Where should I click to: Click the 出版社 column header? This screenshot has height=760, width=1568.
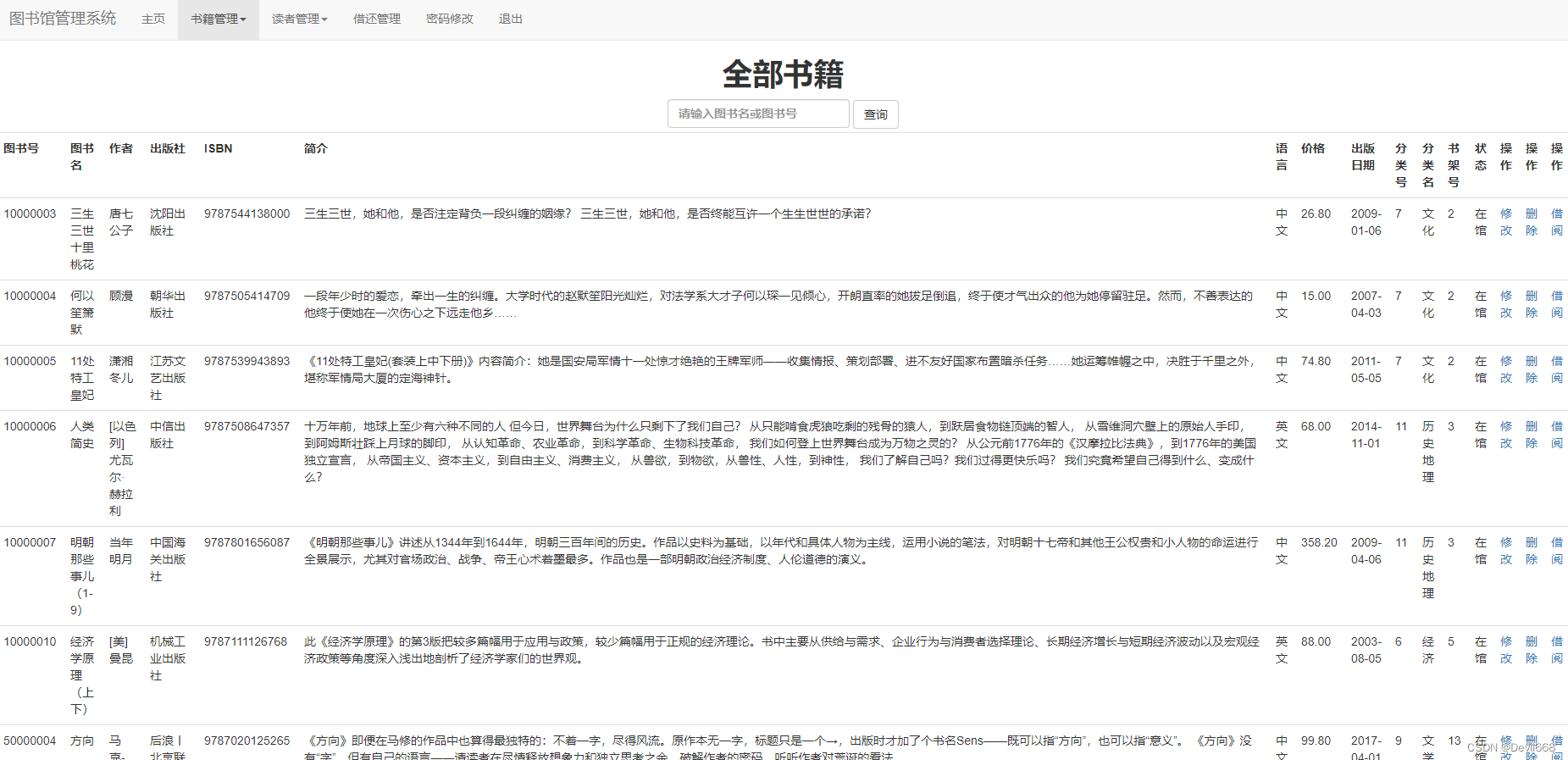[x=168, y=148]
